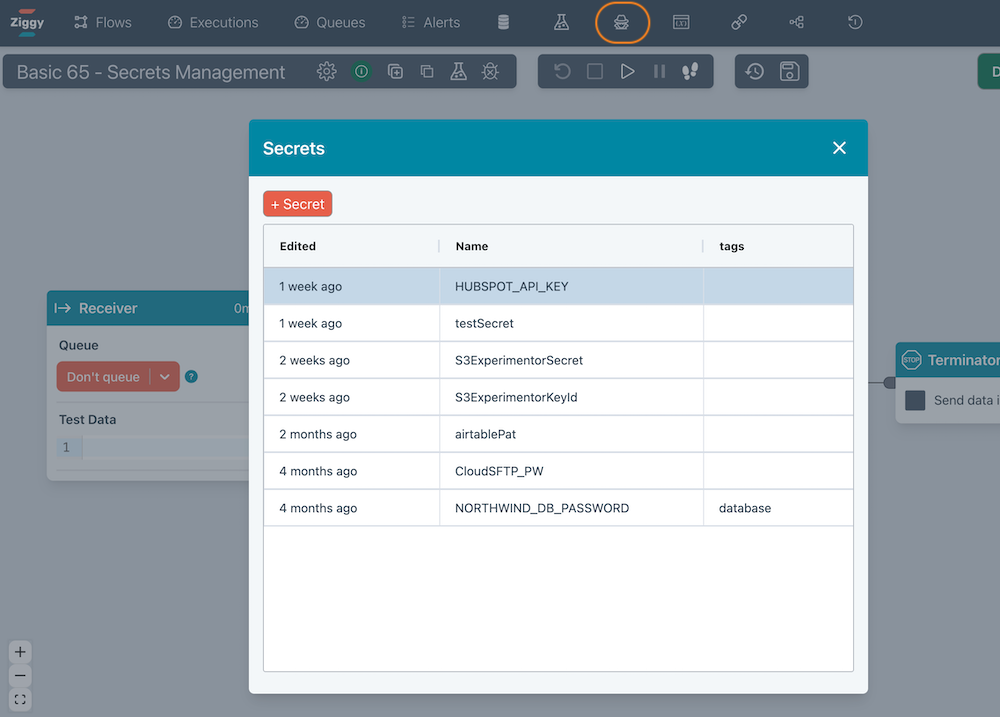Click the link chain icon in navbar

pyautogui.click(x=739, y=22)
